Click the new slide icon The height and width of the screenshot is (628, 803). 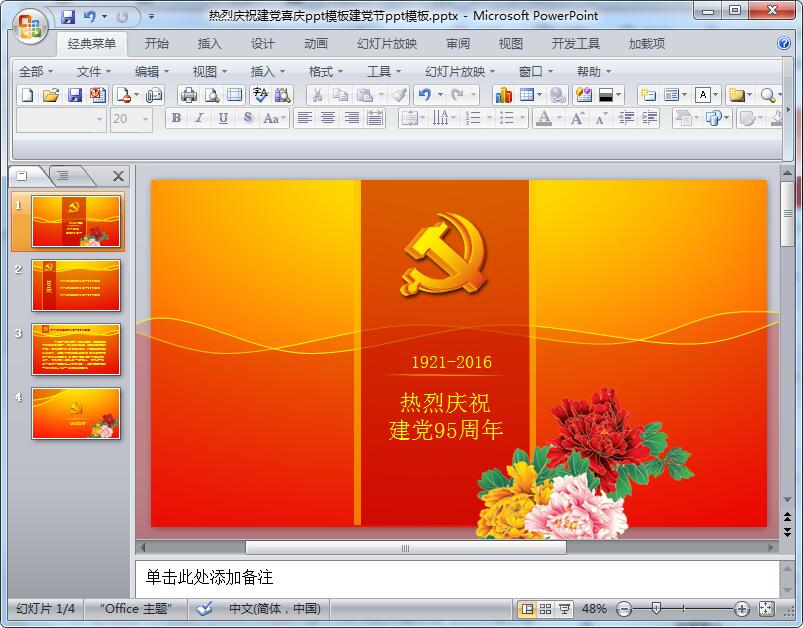pos(648,95)
